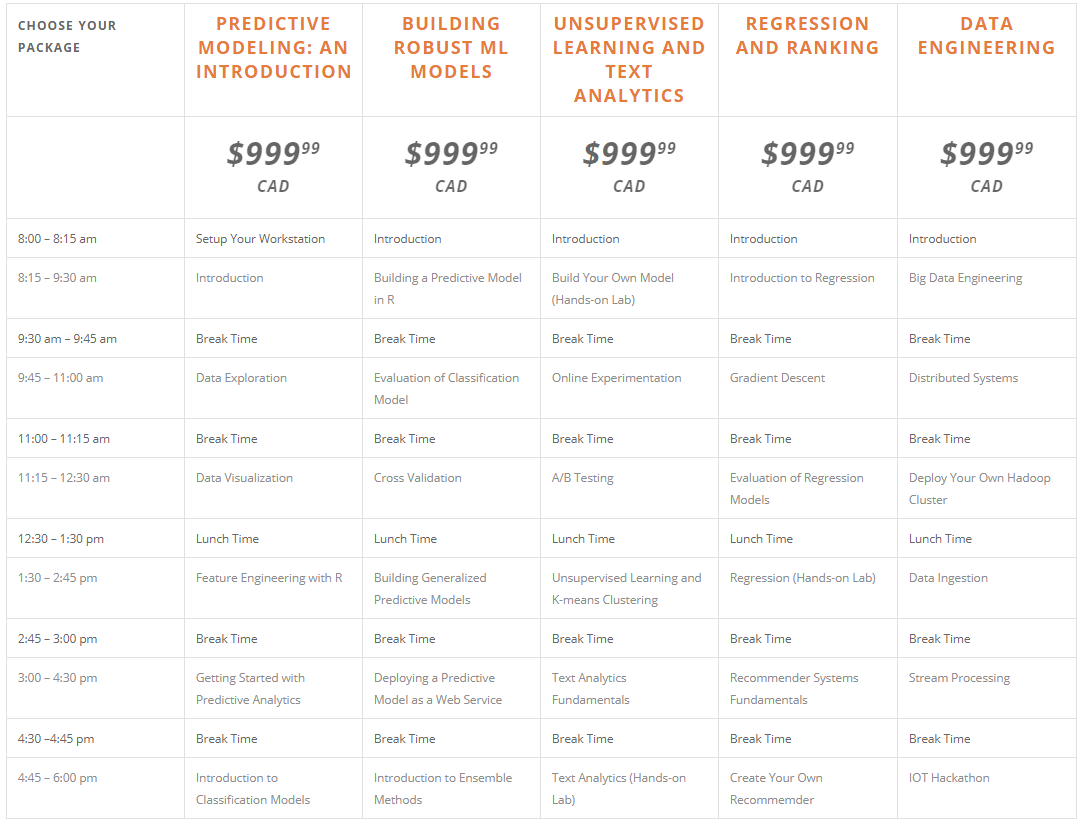This screenshot has width=1084, height=824.
Task: Open the Building Robust ML Models package
Action: [451, 48]
